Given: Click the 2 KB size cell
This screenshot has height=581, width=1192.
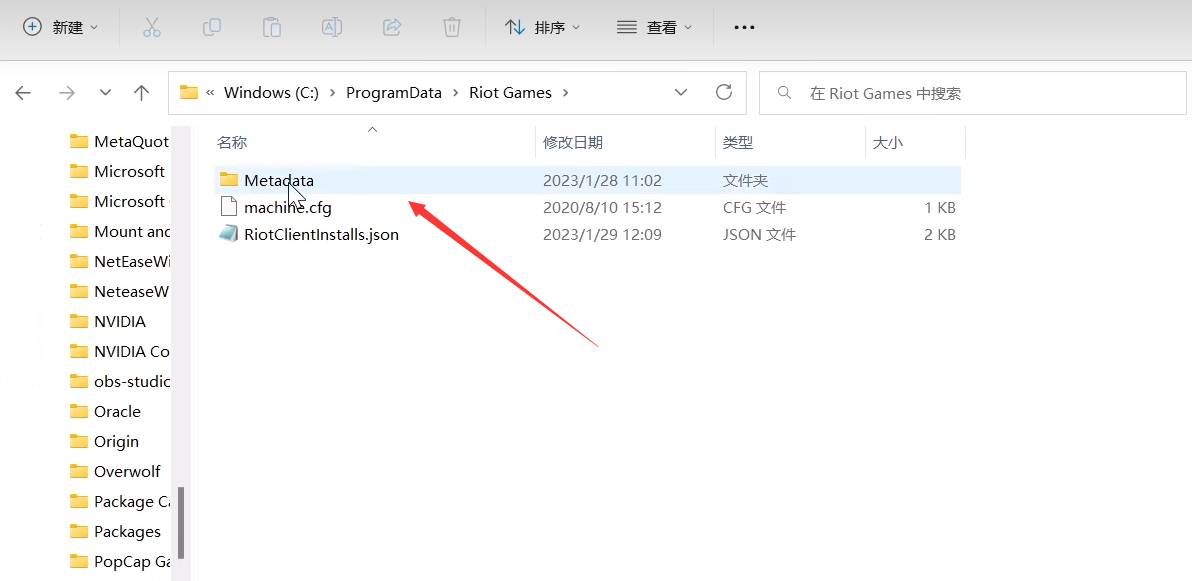Looking at the screenshot, I should [x=940, y=234].
